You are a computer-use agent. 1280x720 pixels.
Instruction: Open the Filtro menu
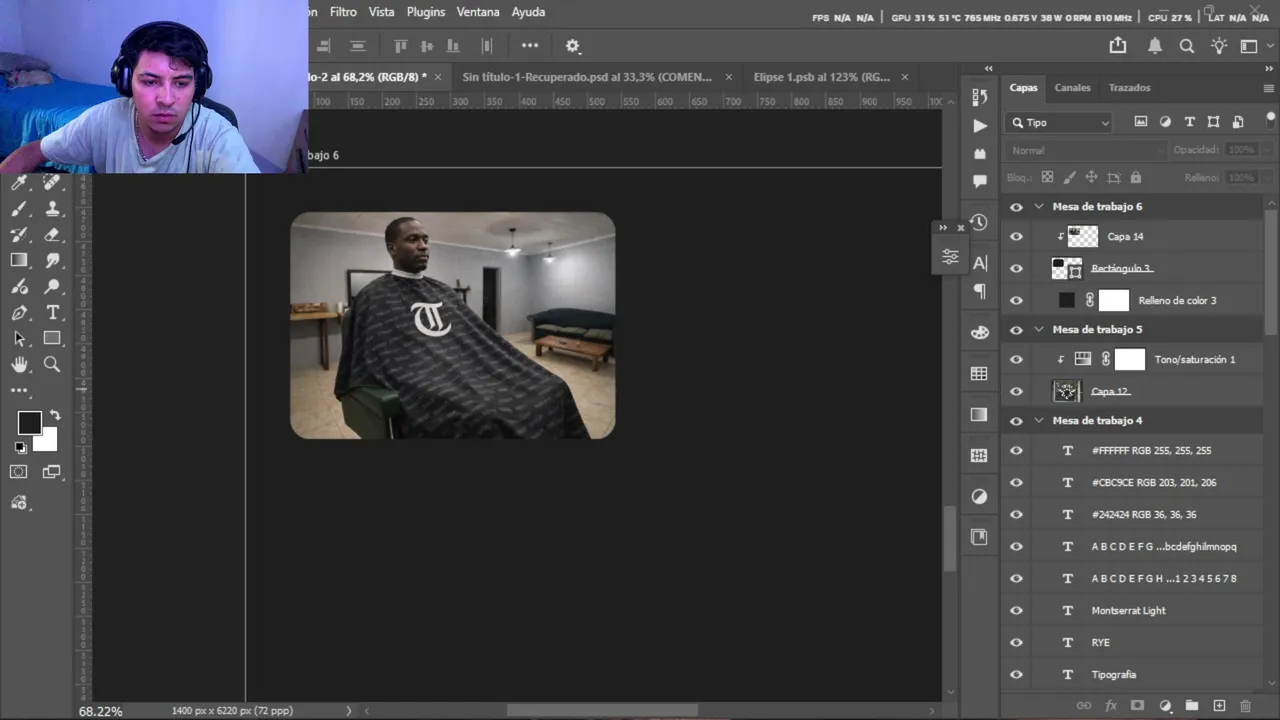[343, 12]
